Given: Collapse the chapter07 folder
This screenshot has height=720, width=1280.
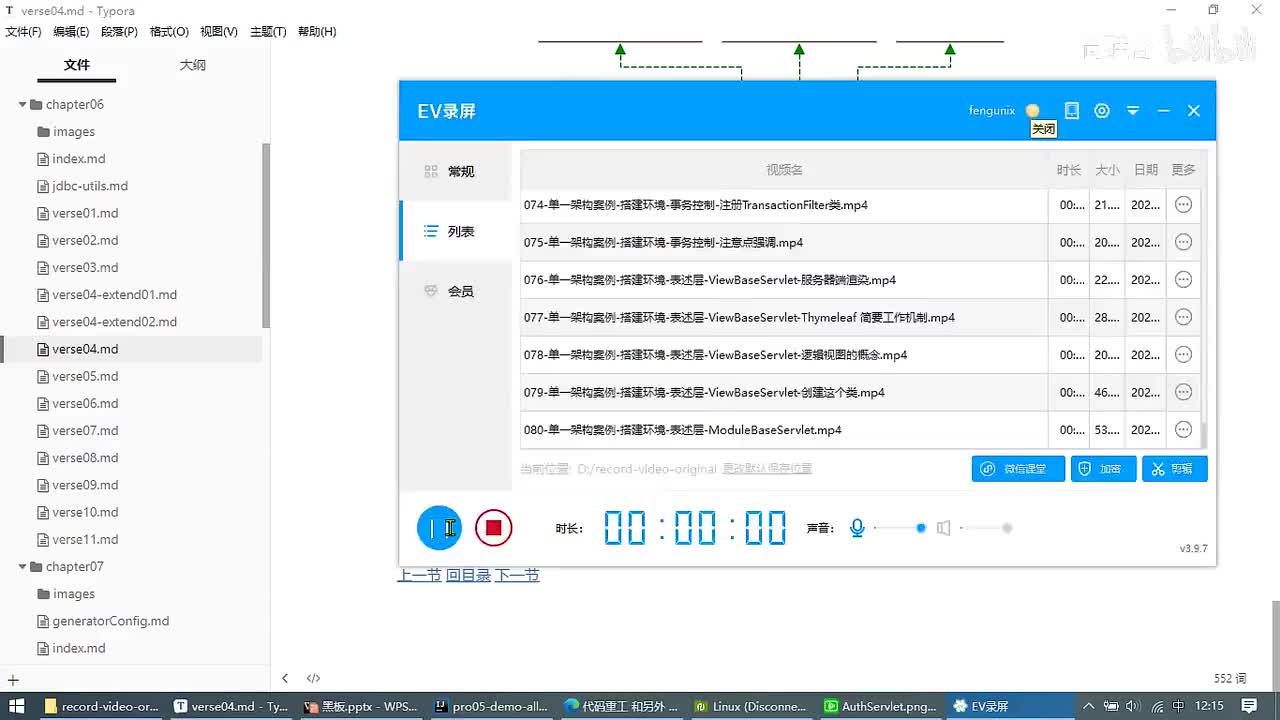Looking at the screenshot, I should pos(22,566).
